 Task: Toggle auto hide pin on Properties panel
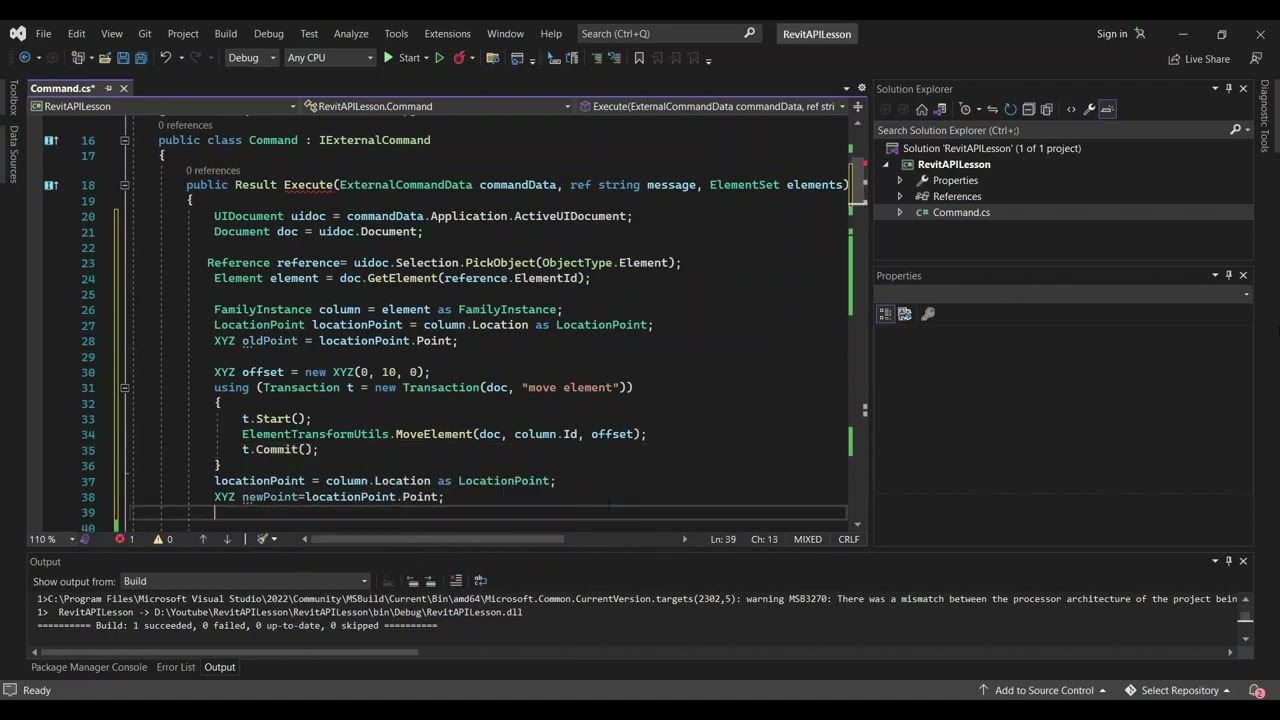click(x=1229, y=275)
